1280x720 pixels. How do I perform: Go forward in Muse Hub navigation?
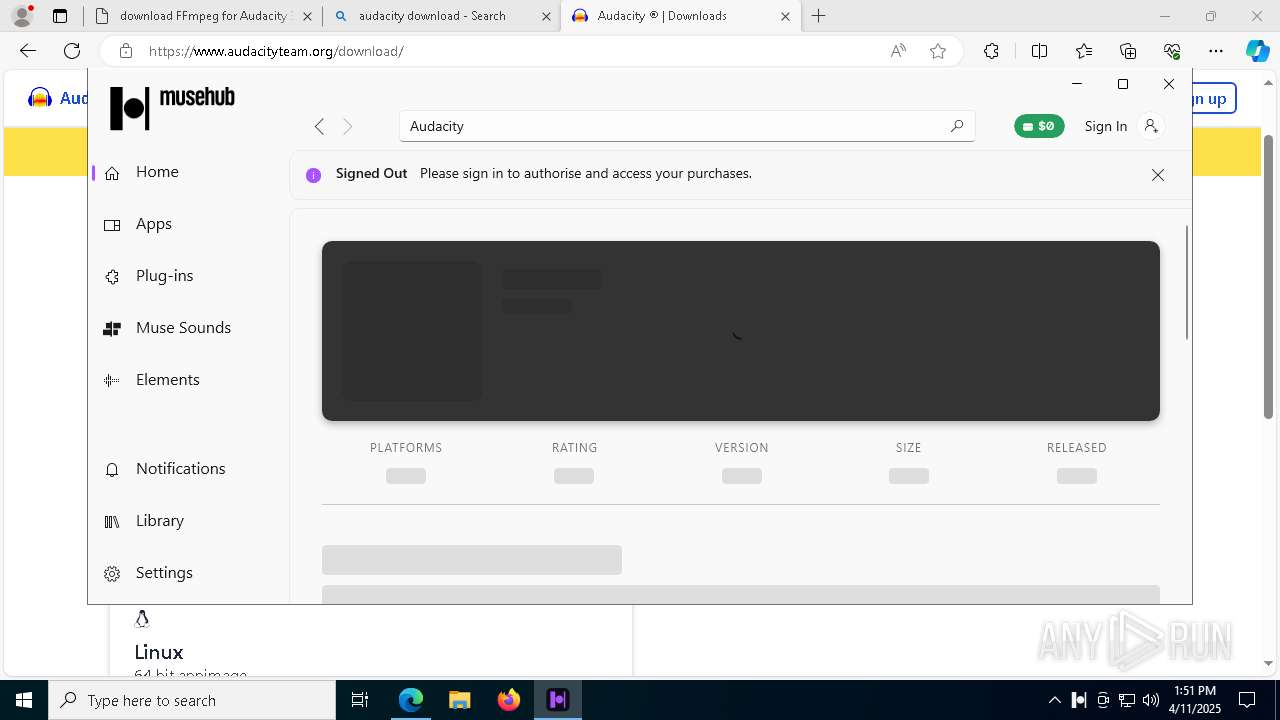point(348,126)
